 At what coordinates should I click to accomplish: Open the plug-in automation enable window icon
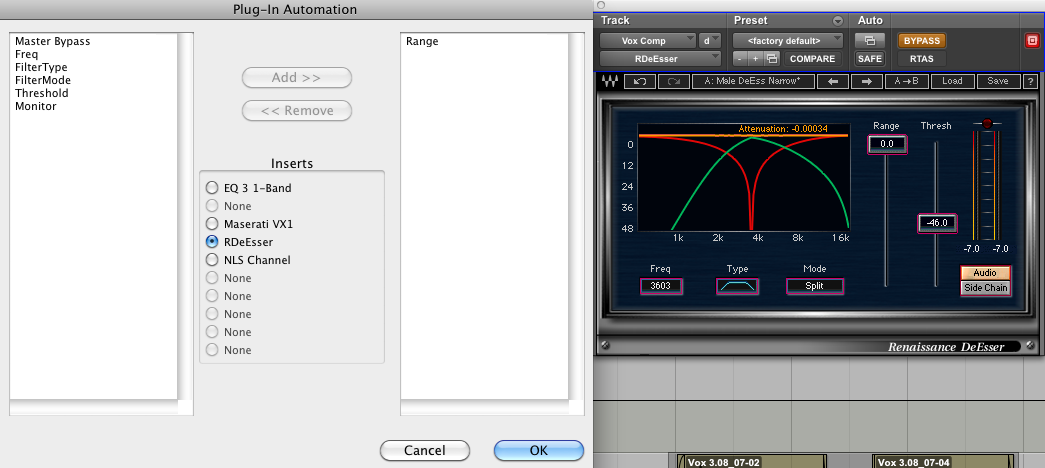click(870, 41)
